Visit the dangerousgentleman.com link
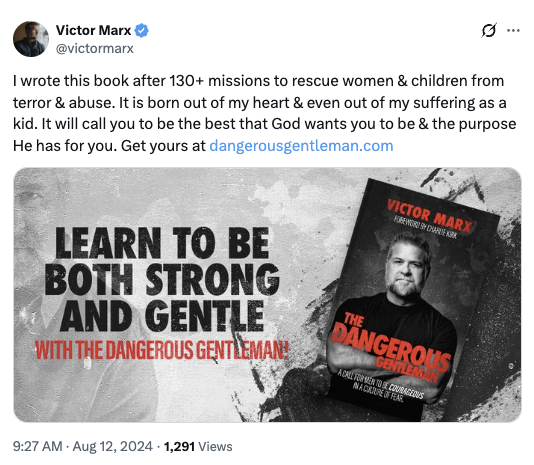Image resolution: width=534 pixels, height=465 pixels. pos(301,146)
